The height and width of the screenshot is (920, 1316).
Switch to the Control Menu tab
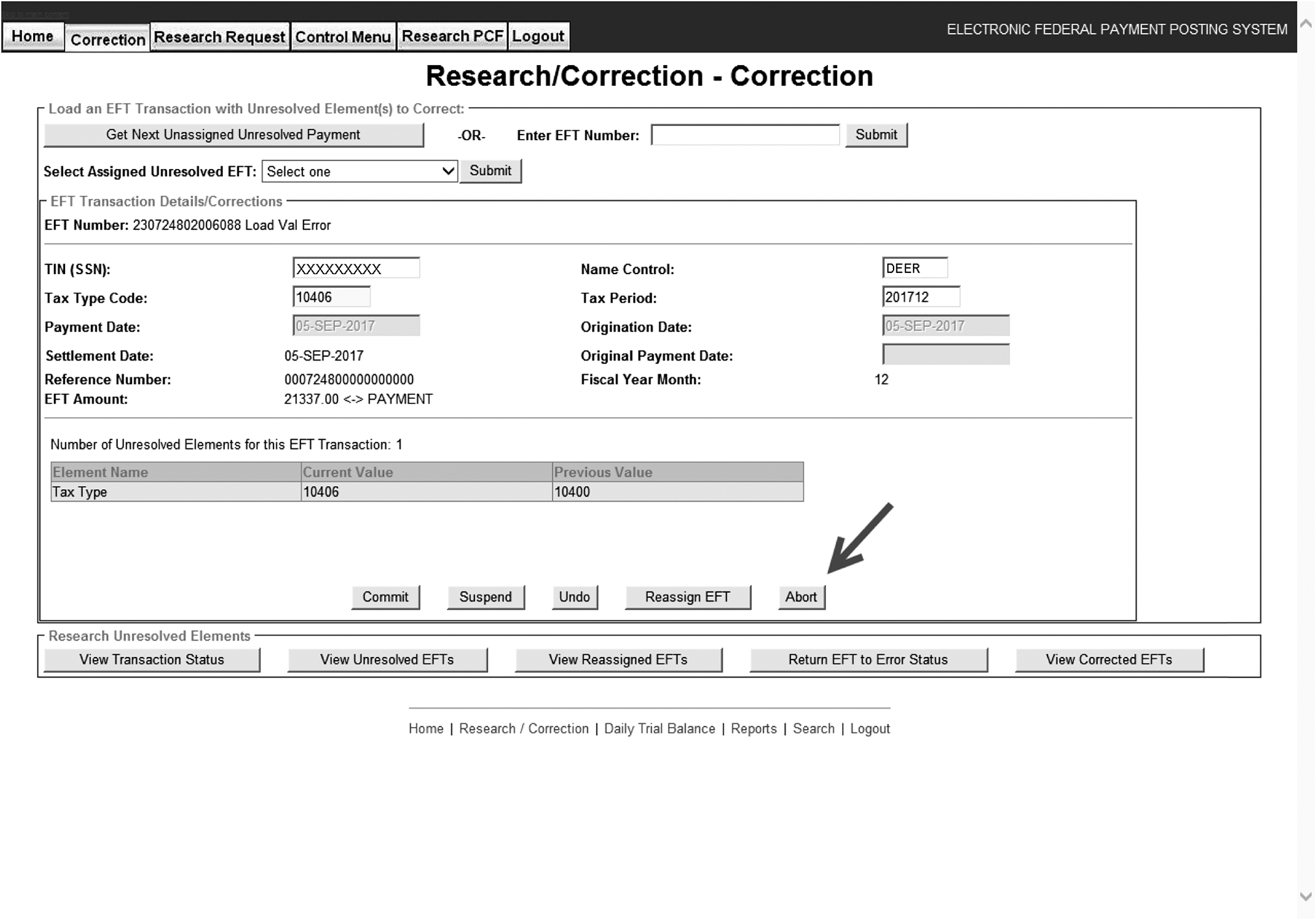pyautogui.click(x=342, y=37)
